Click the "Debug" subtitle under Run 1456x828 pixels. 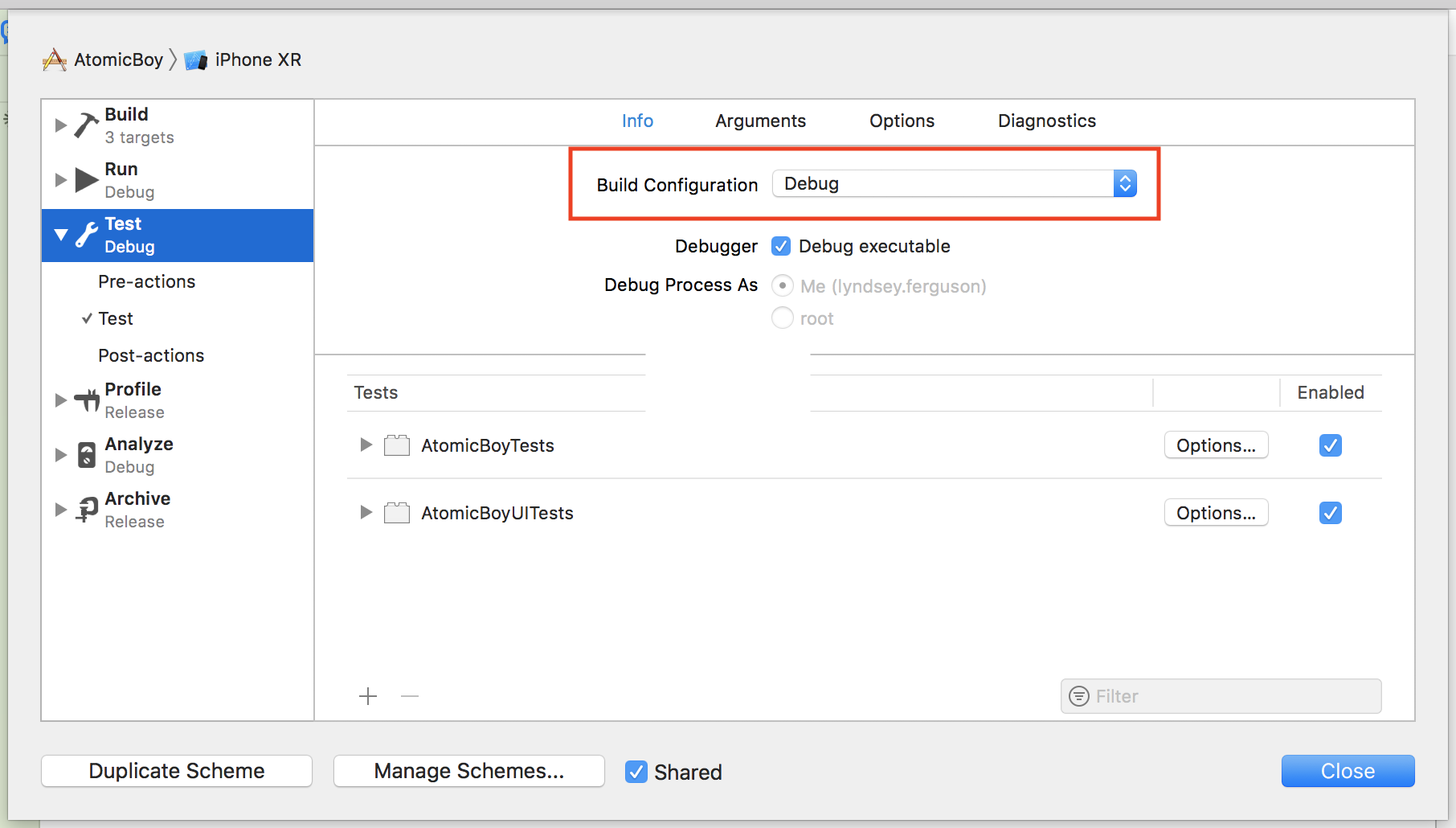[129, 192]
